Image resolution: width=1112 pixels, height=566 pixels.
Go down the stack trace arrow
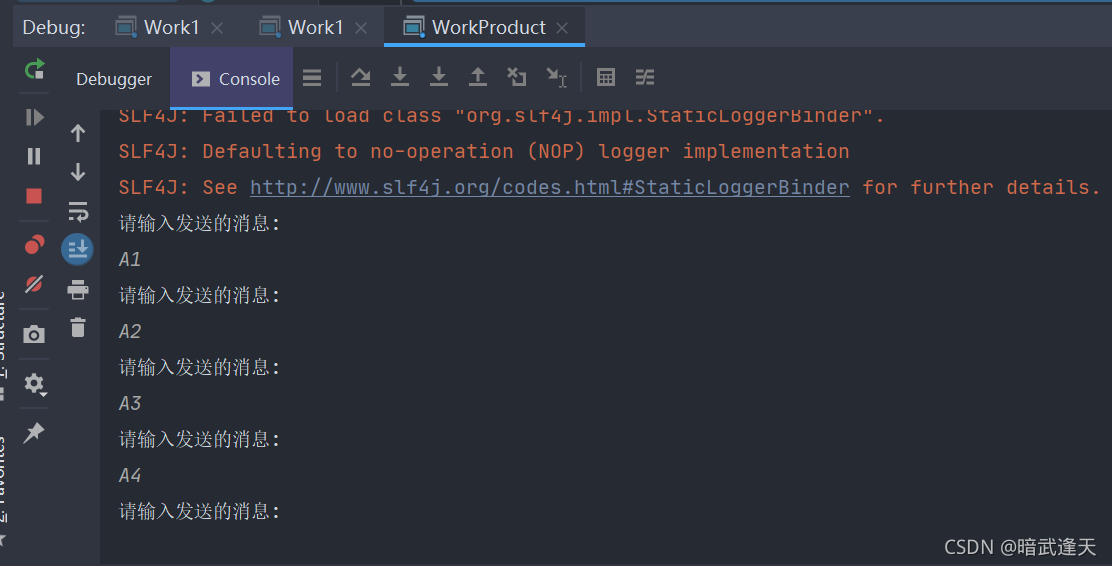pyautogui.click(x=78, y=172)
